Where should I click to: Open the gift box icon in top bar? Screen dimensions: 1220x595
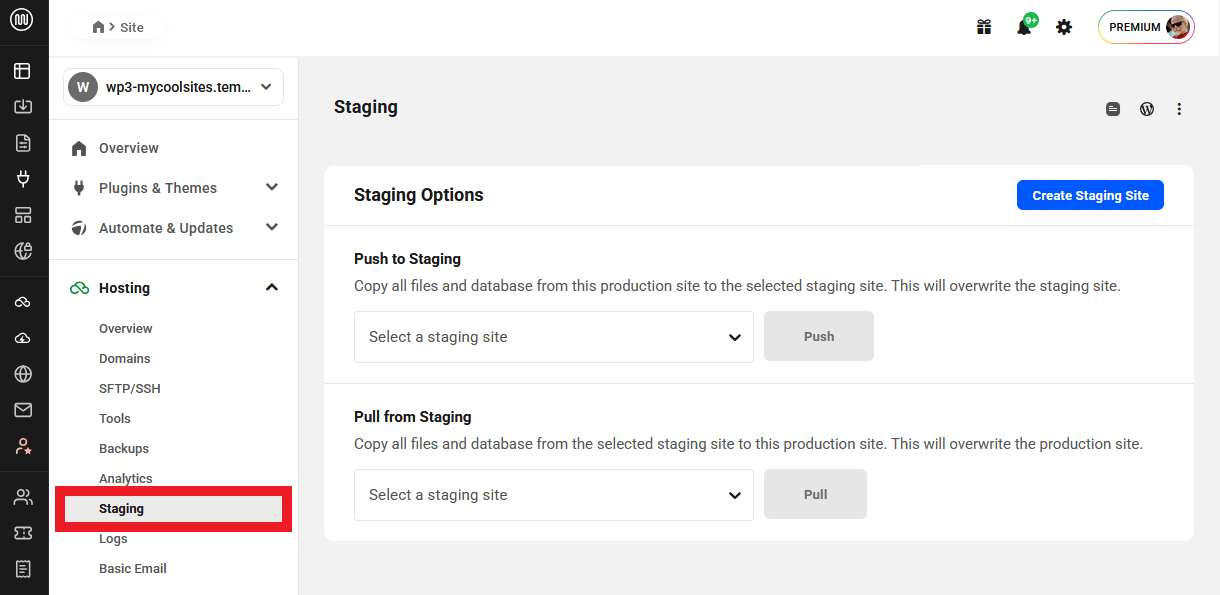point(984,27)
